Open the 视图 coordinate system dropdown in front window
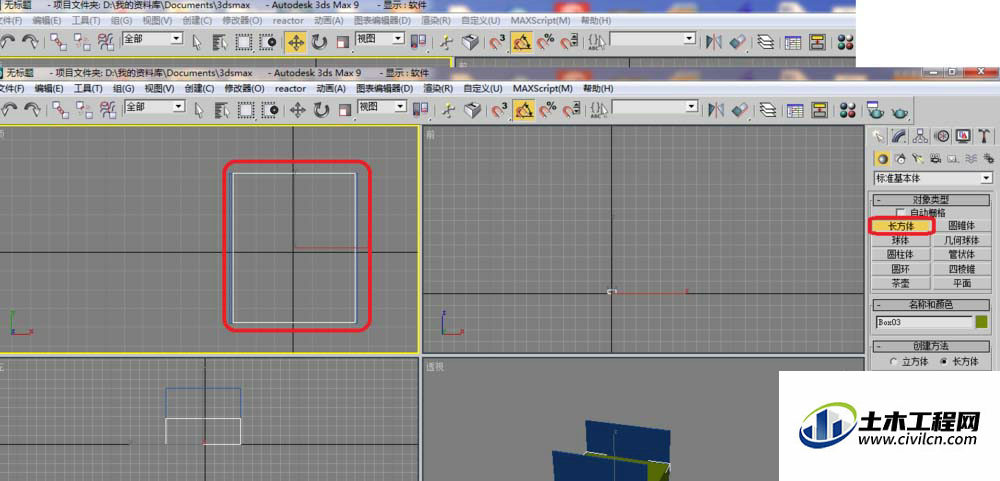The image size is (1000, 481). tap(381, 107)
